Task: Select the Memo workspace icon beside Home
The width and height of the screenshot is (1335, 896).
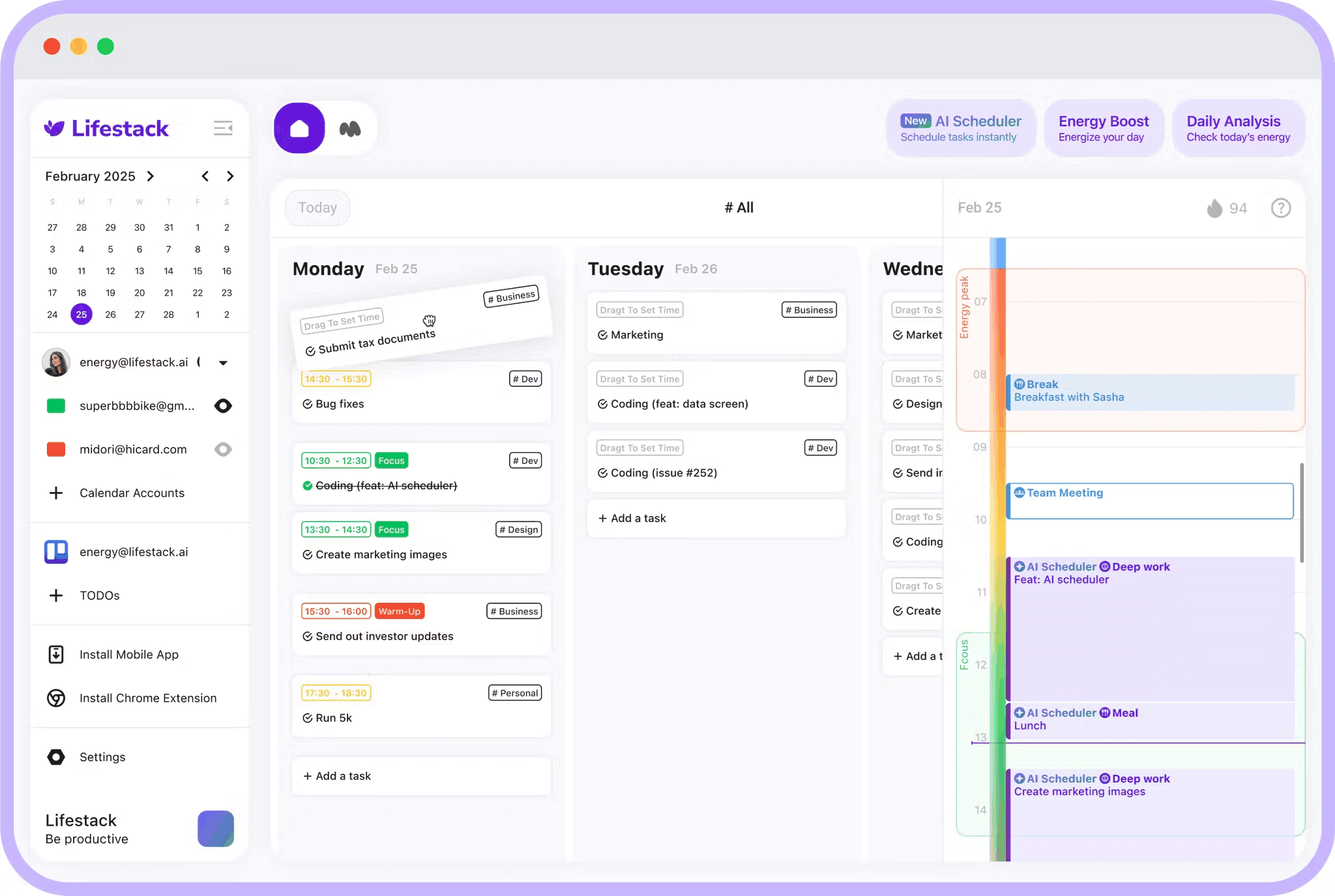Action: tap(350, 128)
